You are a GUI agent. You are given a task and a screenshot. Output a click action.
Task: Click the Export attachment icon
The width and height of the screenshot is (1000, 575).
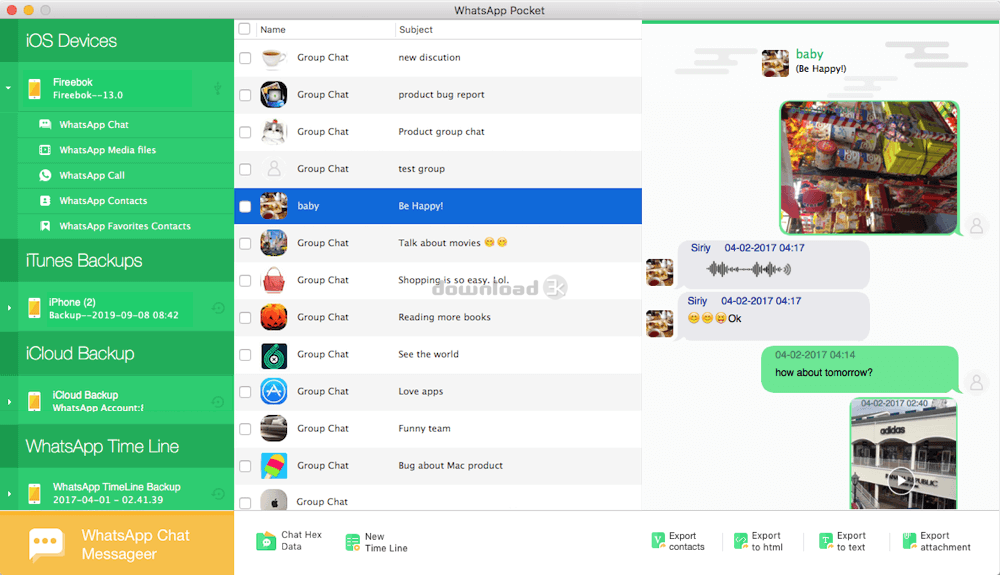[x=910, y=541]
